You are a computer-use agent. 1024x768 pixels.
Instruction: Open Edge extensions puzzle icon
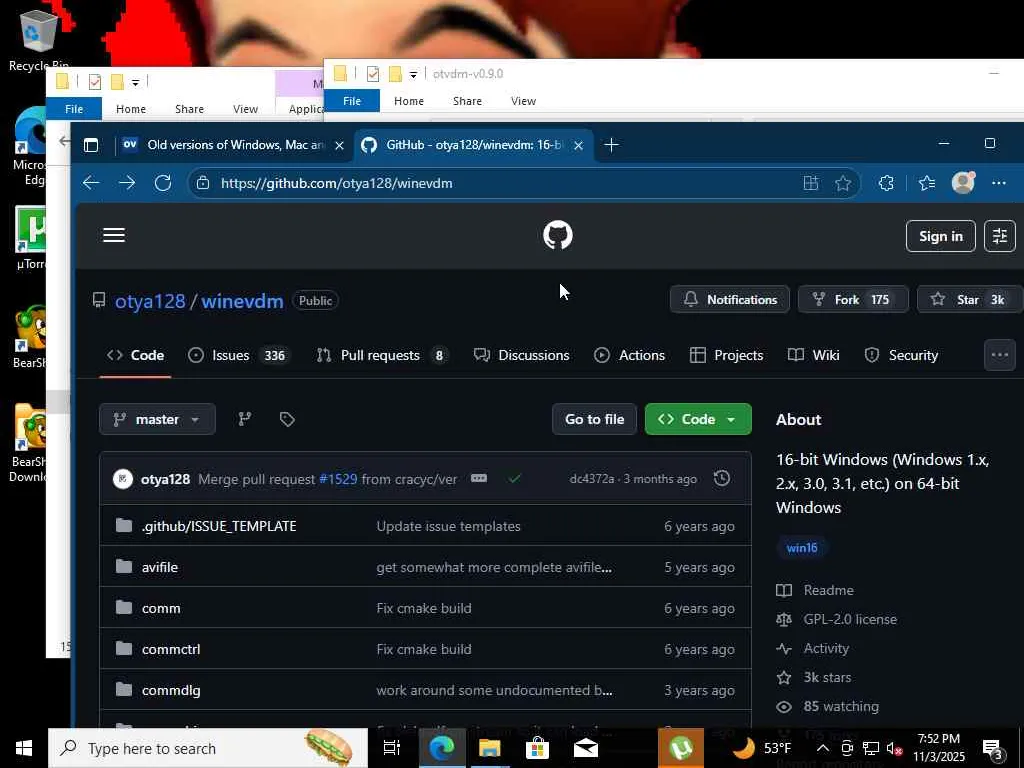(x=886, y=184)
